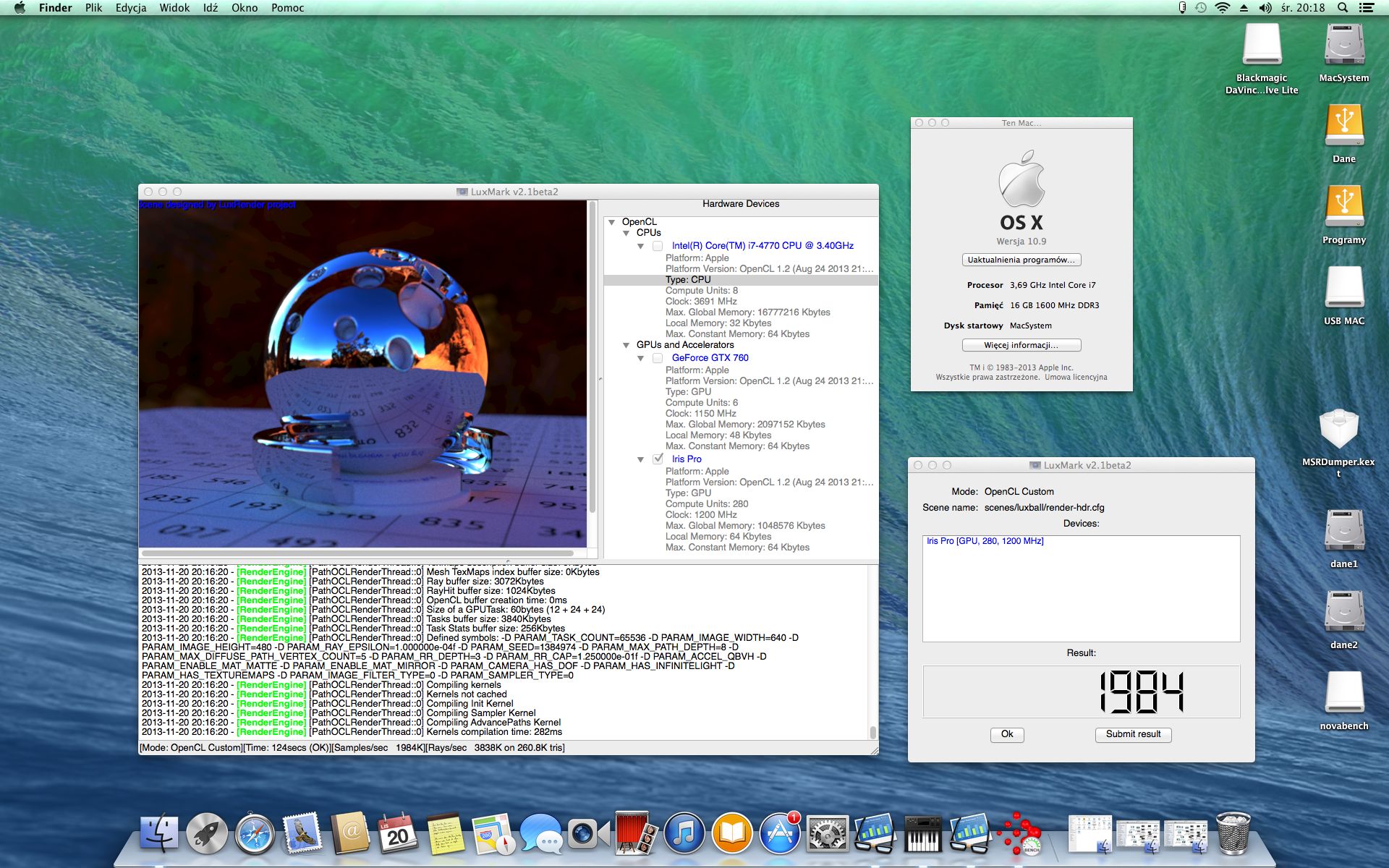Open the Pomoc menu
This screenshot has width=1389, height=868.
[x=288, y=8]
